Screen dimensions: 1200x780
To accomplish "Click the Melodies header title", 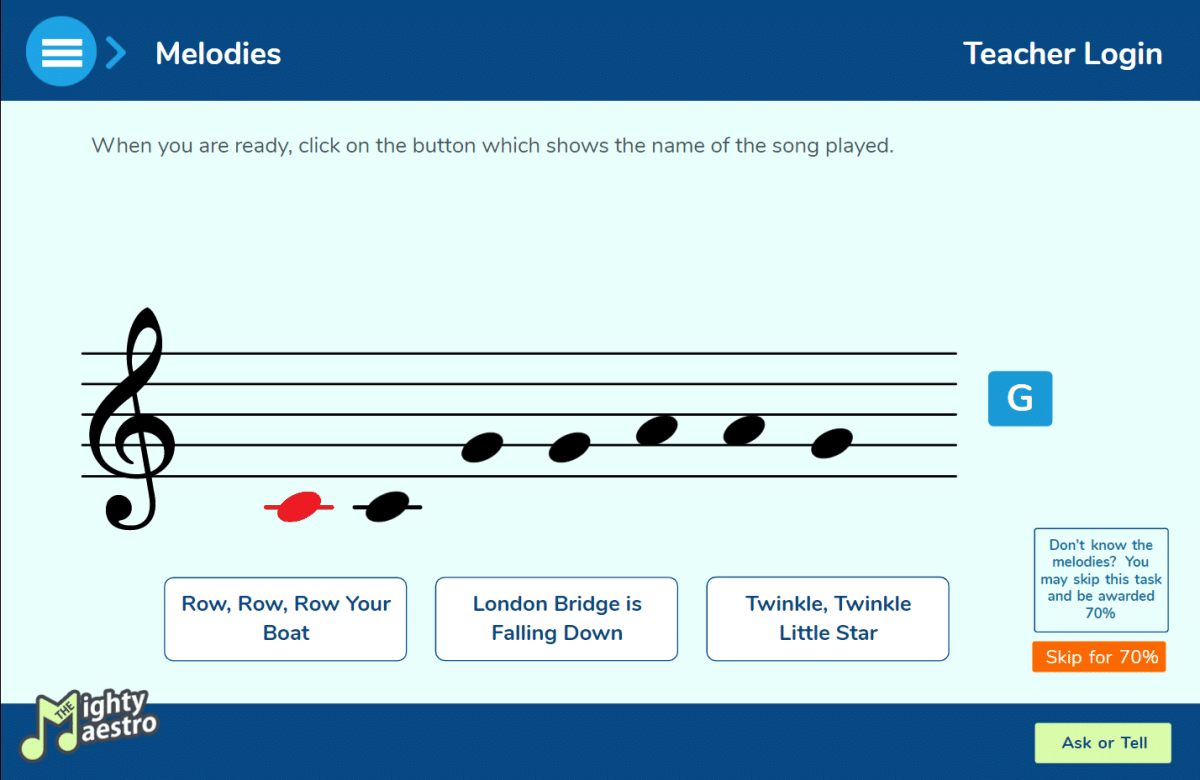I will click(218, 53).
